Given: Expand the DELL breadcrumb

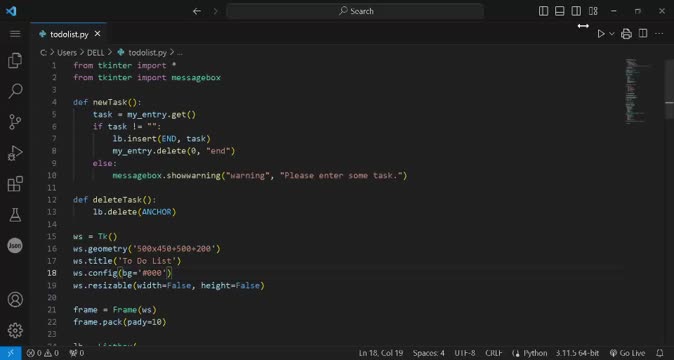Looking at the screenshot, I should click(x=95, y=52).
